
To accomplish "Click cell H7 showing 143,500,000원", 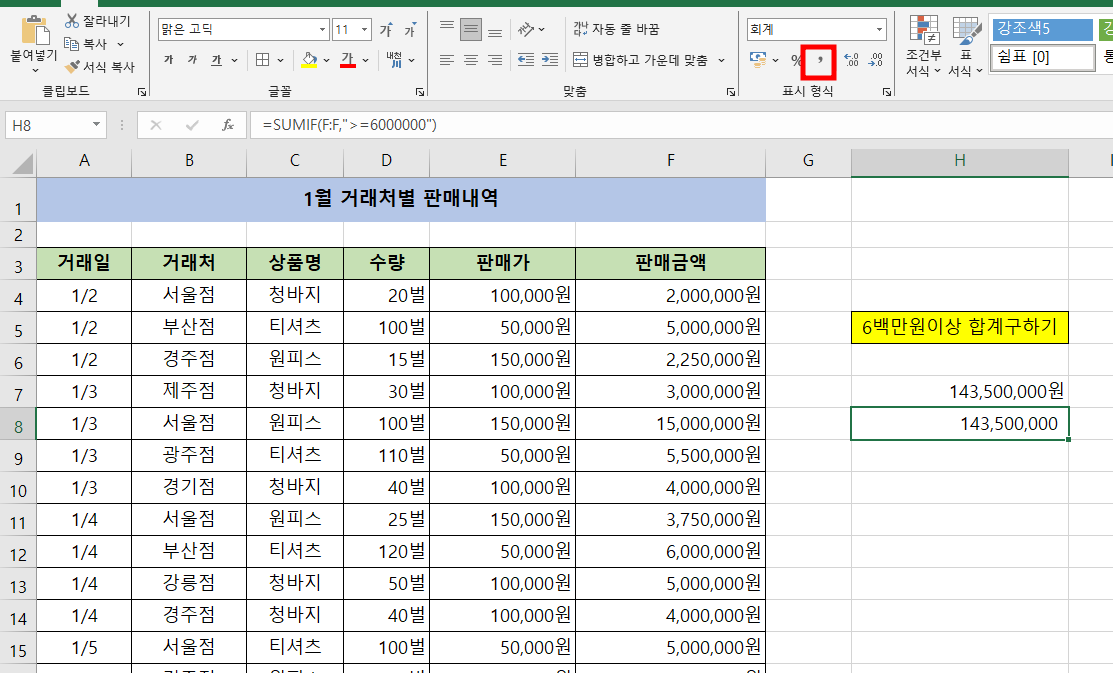I will (x=960, y=391).
